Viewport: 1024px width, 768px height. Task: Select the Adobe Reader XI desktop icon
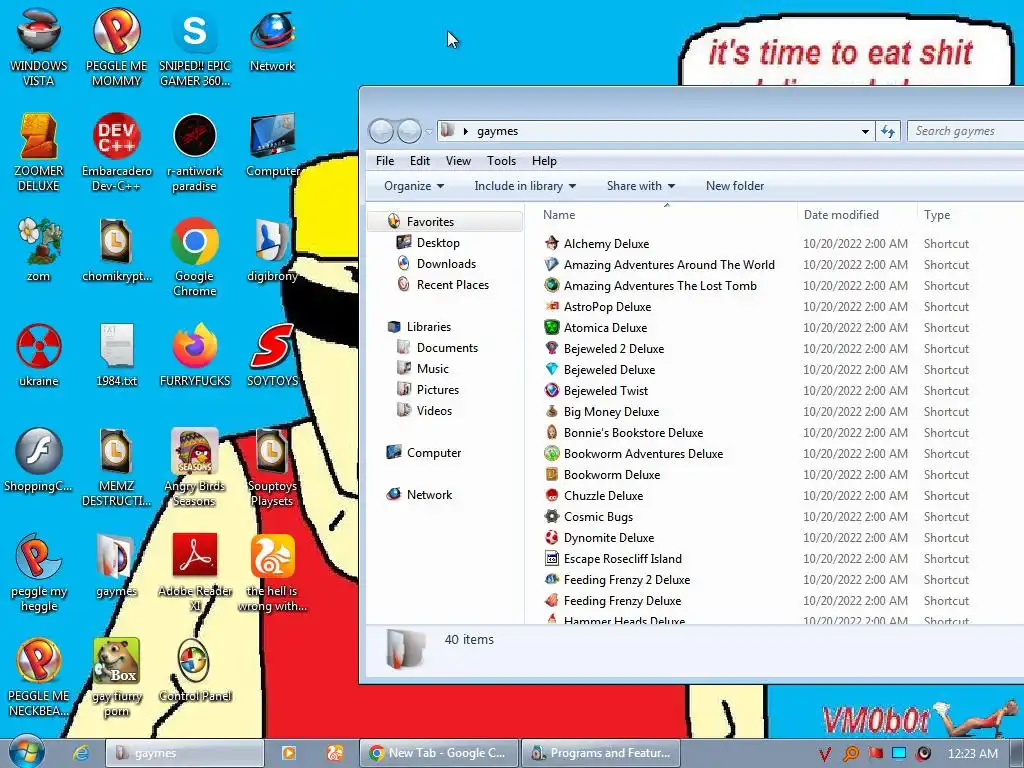(x=195, y=573)
